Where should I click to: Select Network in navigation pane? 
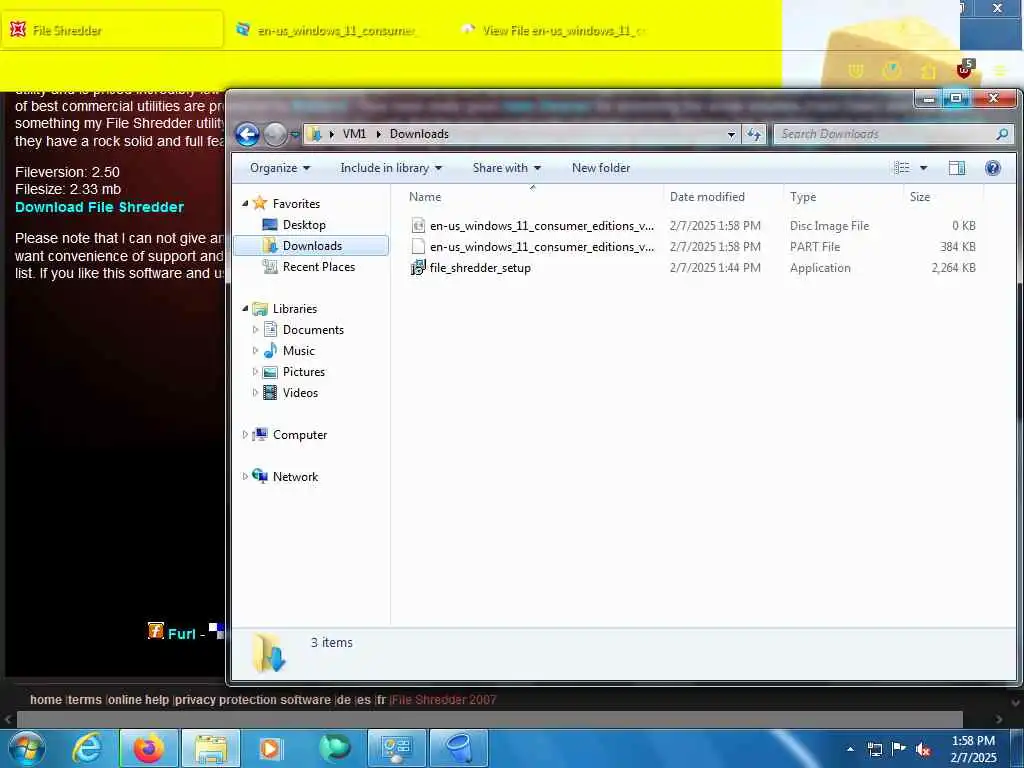(295, 477)
